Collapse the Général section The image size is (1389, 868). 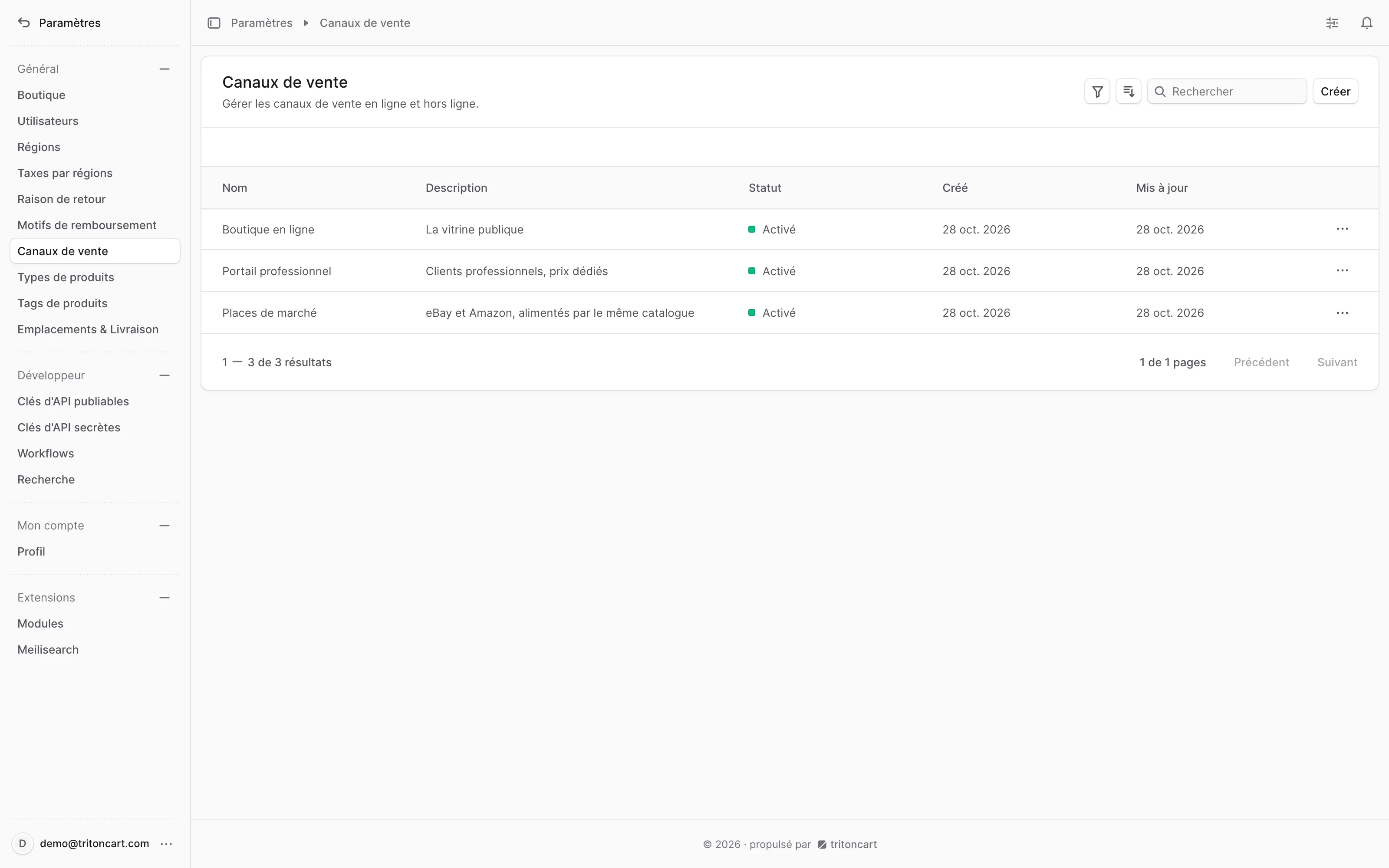(165, 69)
